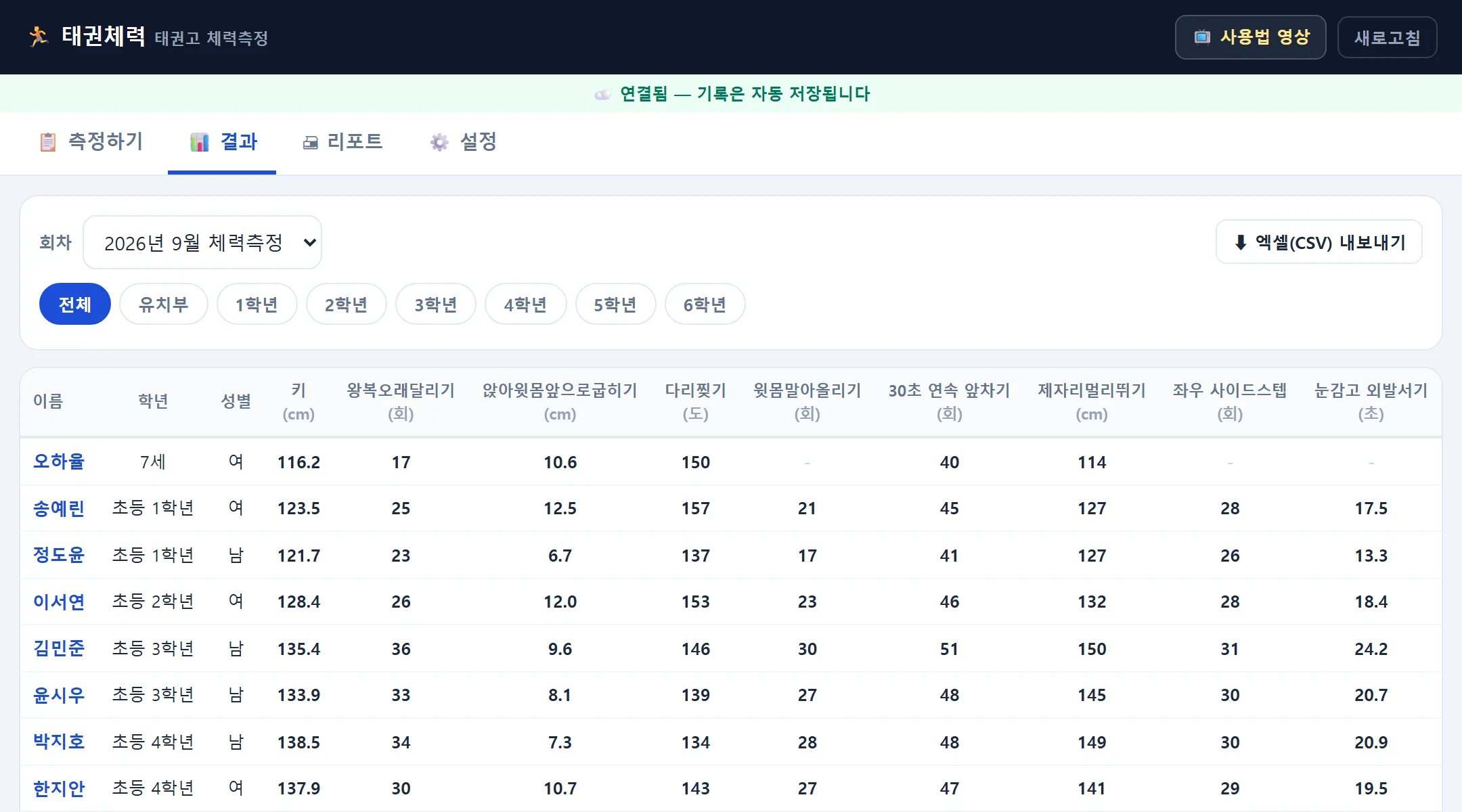Viewport: 1462px width, 812px height.
Task: Select the 전체 filter chip
Action: [75, 304]
